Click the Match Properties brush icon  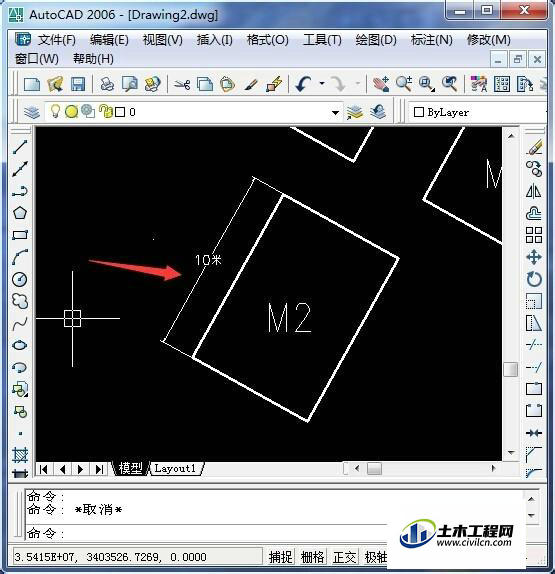tap(251, 84)
